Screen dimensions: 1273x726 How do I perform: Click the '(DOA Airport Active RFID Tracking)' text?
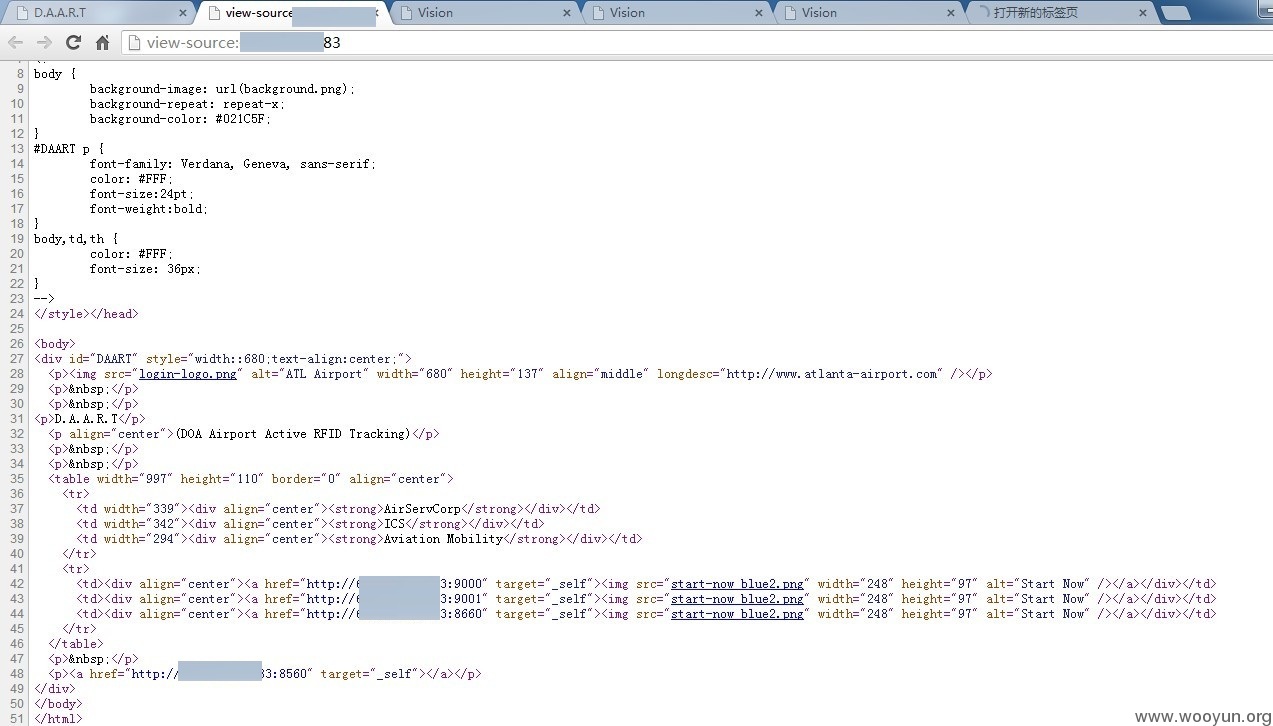[x=293, y=434]
